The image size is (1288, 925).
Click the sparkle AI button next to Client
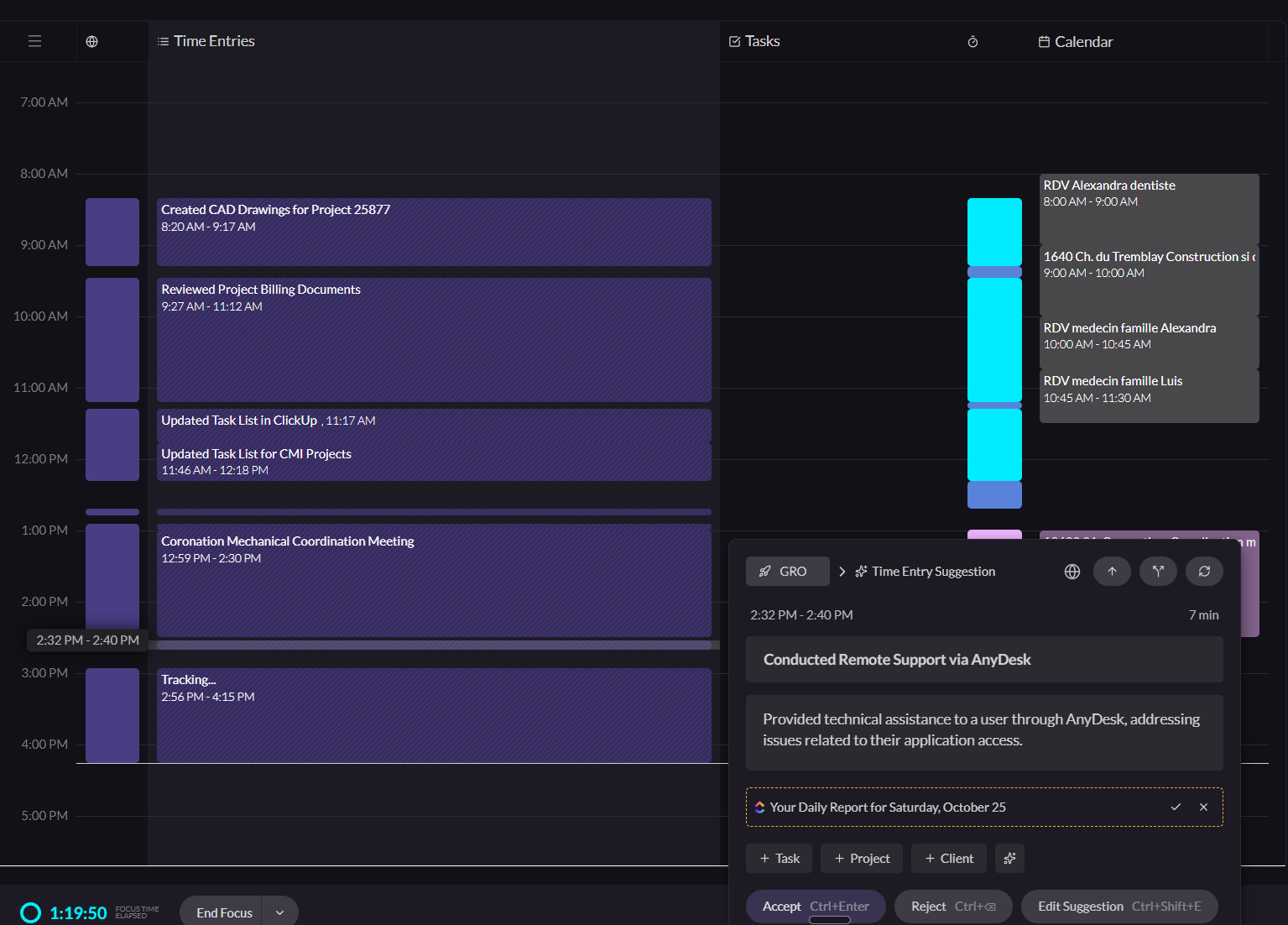[x=1009, y=858]
